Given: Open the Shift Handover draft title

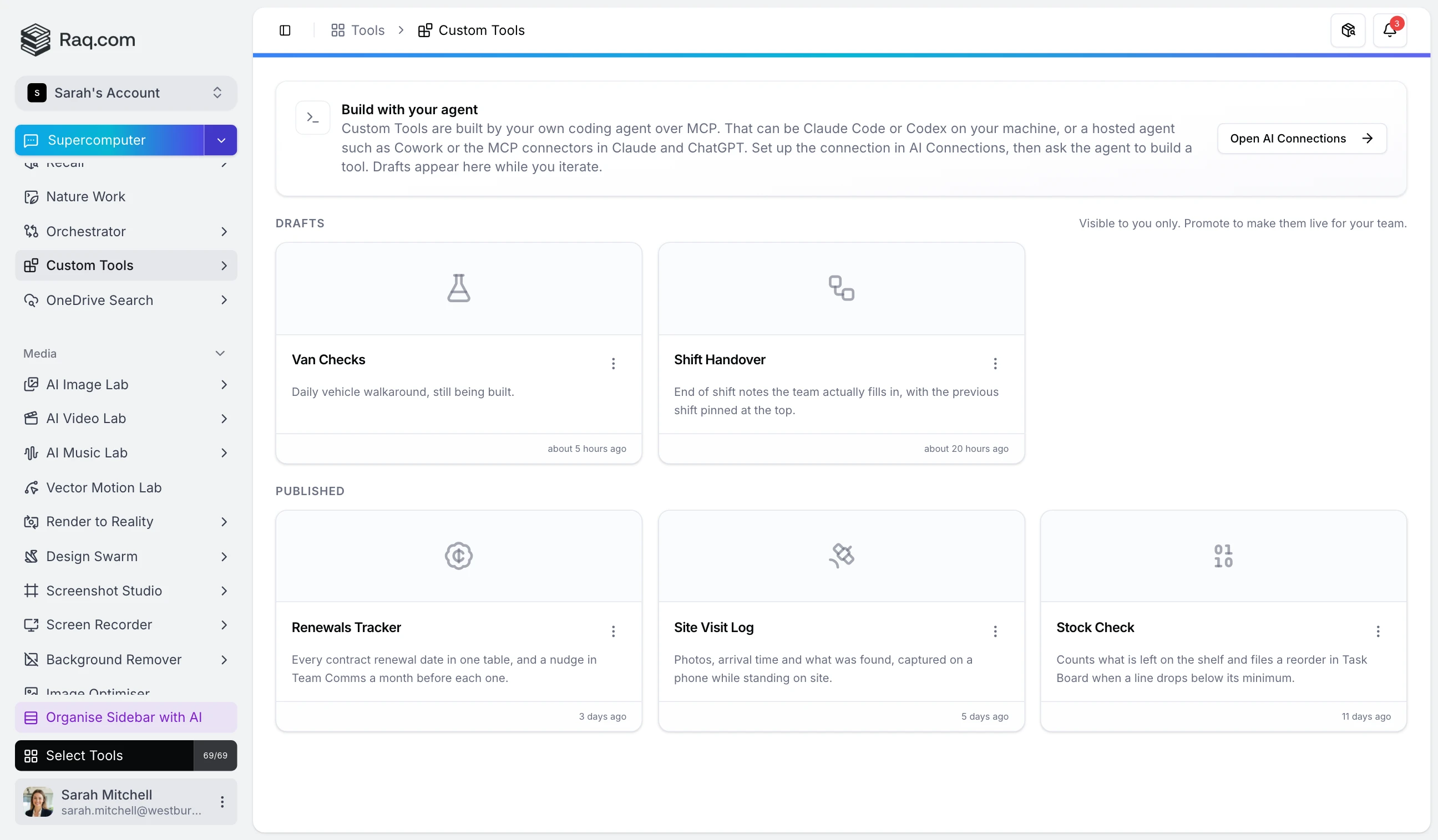Looking at the screenshot, I should pos(720,360).
